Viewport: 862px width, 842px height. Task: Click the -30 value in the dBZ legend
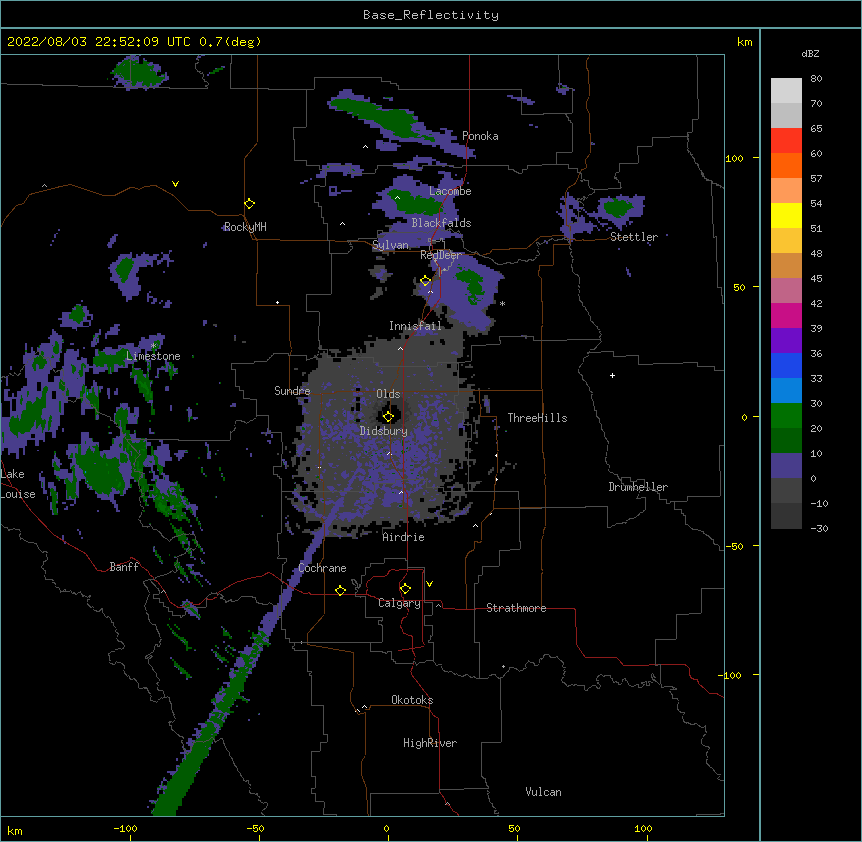tap(819, 529)
